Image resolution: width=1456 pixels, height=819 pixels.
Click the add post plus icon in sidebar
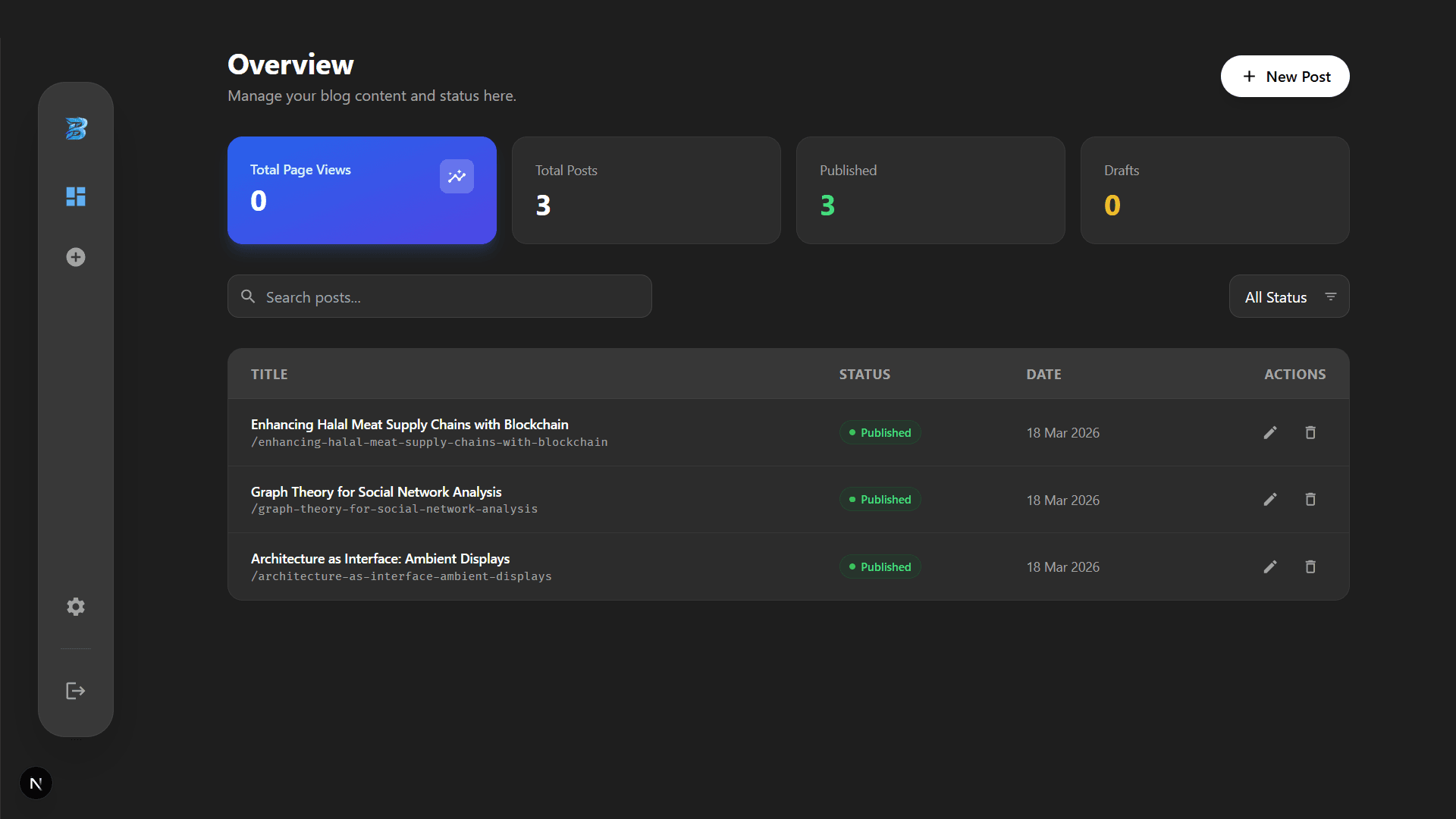[76, 257]
